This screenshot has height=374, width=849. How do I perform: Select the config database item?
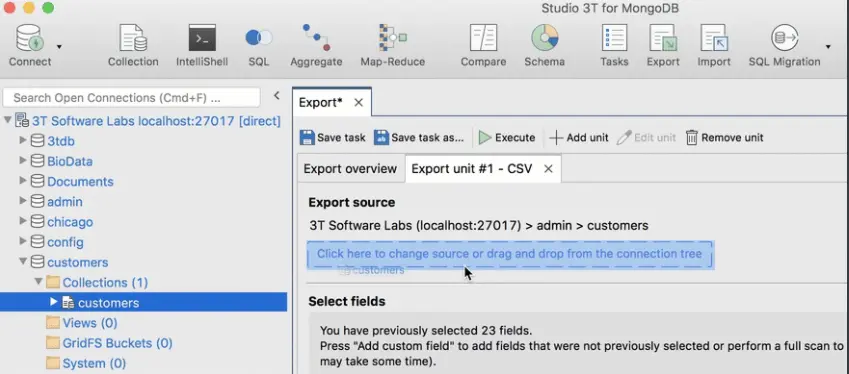pos(65,242)
